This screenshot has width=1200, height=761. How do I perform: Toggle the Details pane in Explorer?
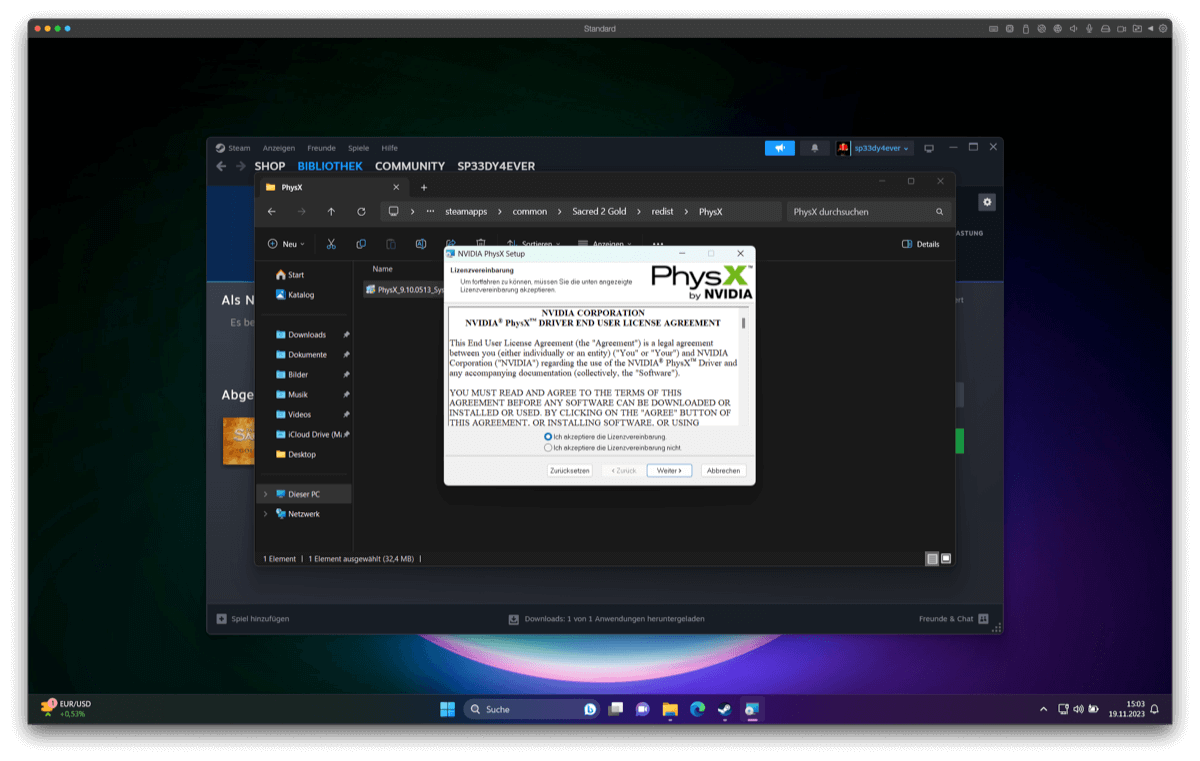[920, 244]
